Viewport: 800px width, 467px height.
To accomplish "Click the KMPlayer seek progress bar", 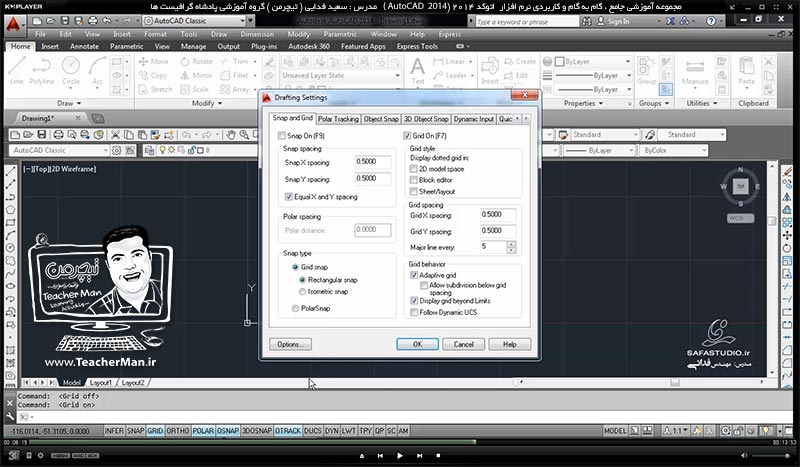I will pos(400,443).
